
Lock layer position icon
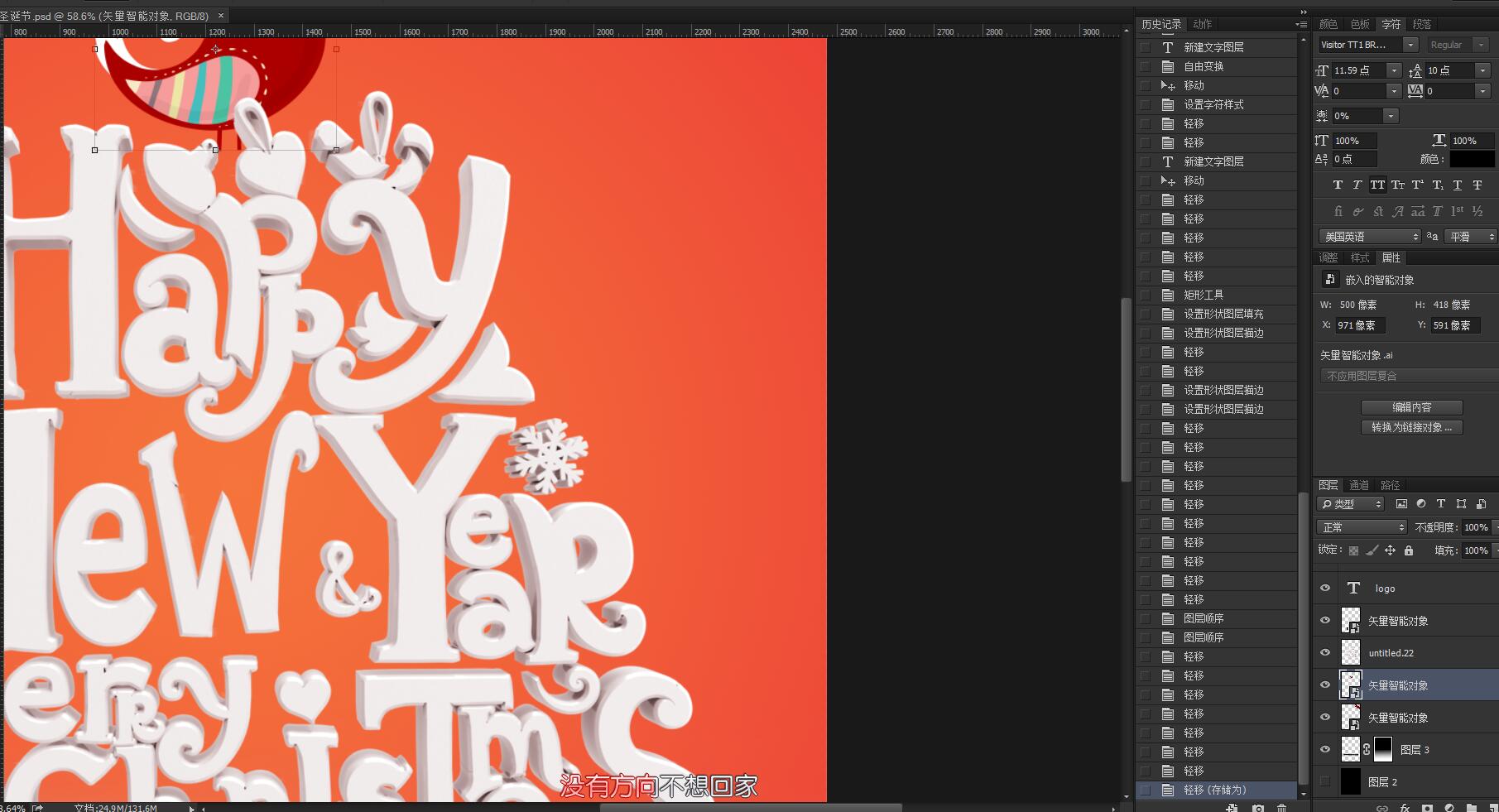(1391, 550)
